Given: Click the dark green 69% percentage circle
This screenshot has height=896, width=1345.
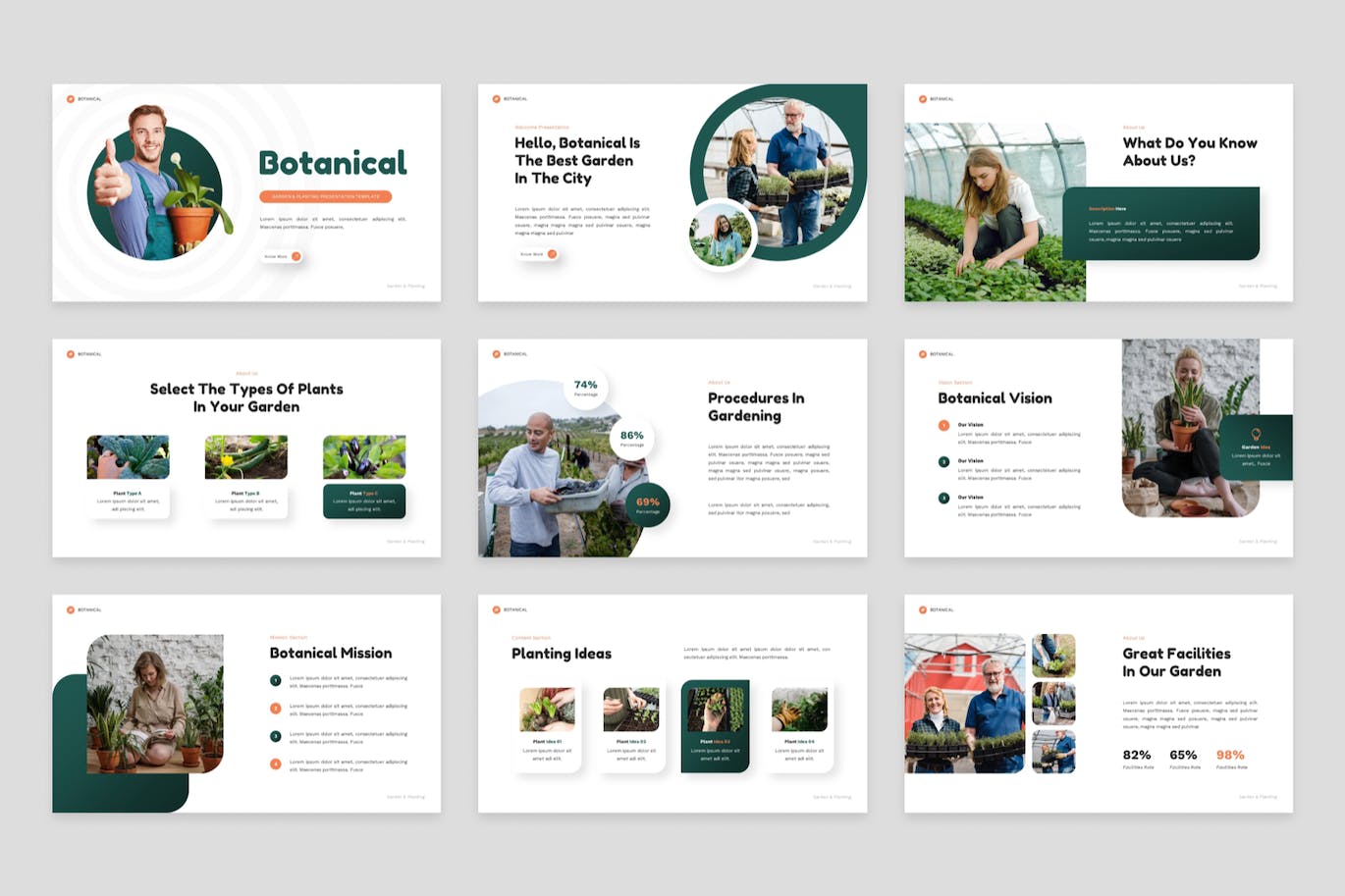Looking at the screenshot, I should pyautogui.click(x=648, y=504).
